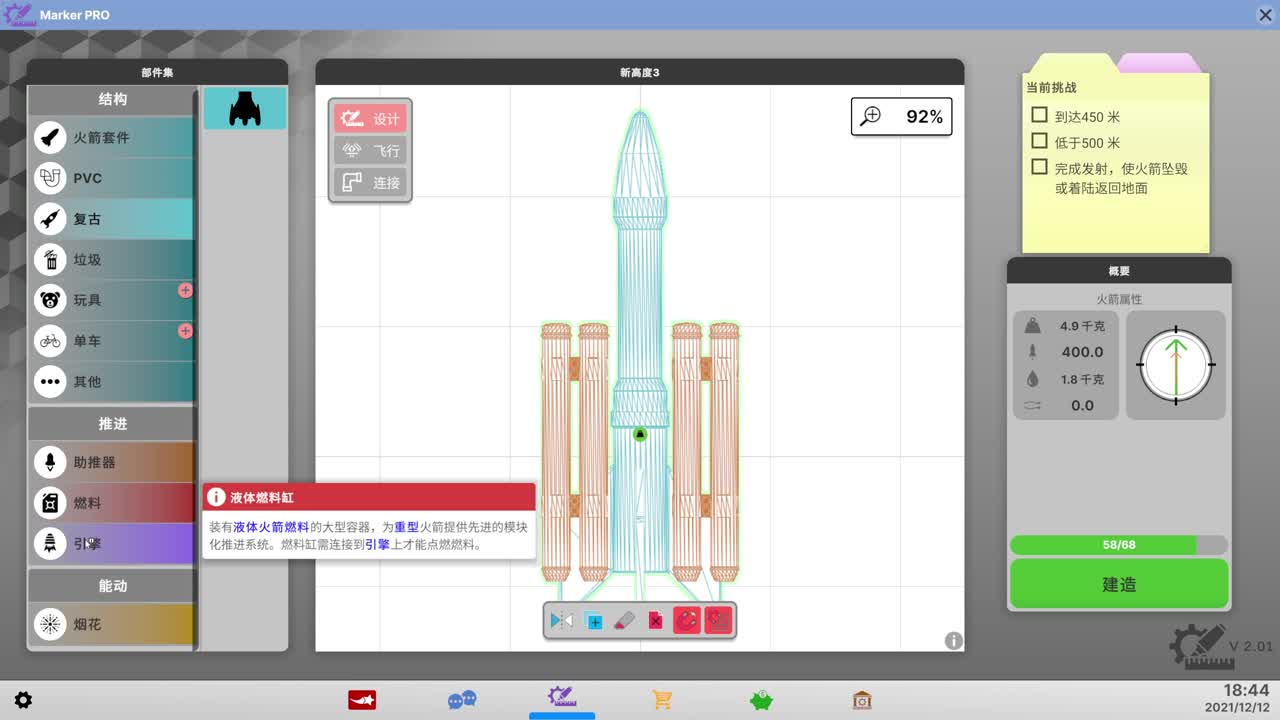
Task: Click the stability compass dial
Action: (x=1176, y=365)
